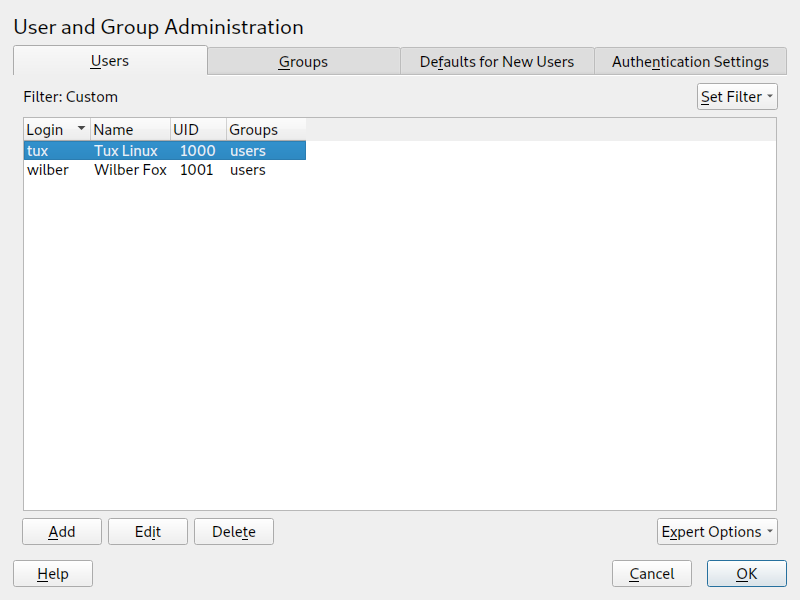Edit the selected user

click(x=148, y=532)
